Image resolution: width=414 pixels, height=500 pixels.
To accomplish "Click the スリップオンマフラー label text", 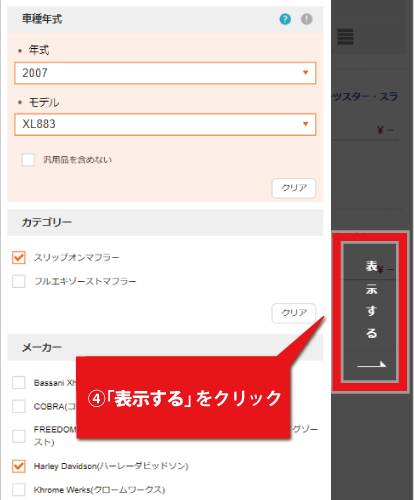I will pos(76,257).
